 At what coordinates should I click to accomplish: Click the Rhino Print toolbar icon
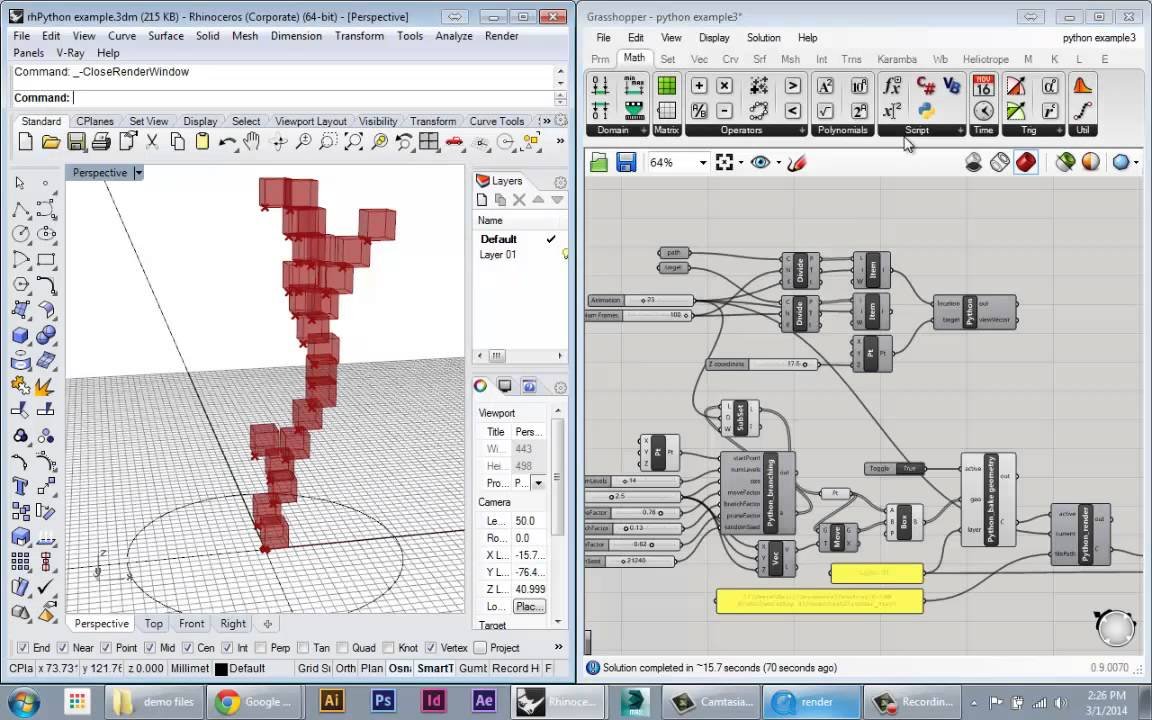click(101, 141)
